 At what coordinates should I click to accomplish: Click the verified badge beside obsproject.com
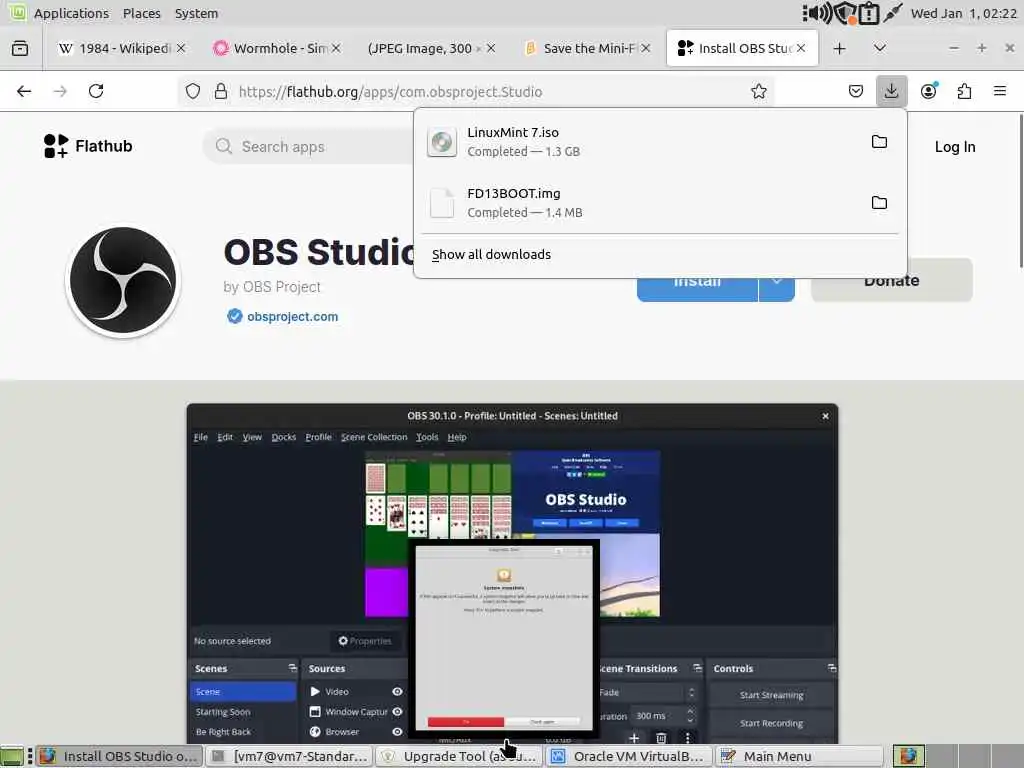234,317
